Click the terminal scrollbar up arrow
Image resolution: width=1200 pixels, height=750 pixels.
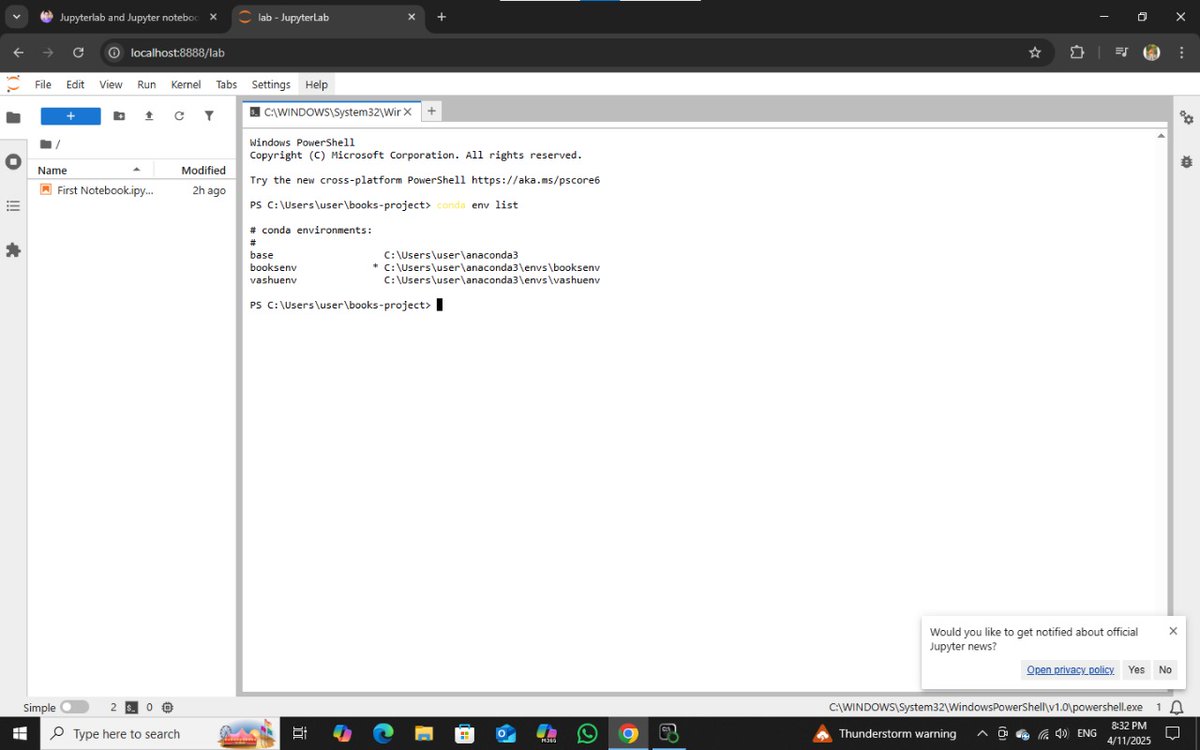tap(1161, 135)
